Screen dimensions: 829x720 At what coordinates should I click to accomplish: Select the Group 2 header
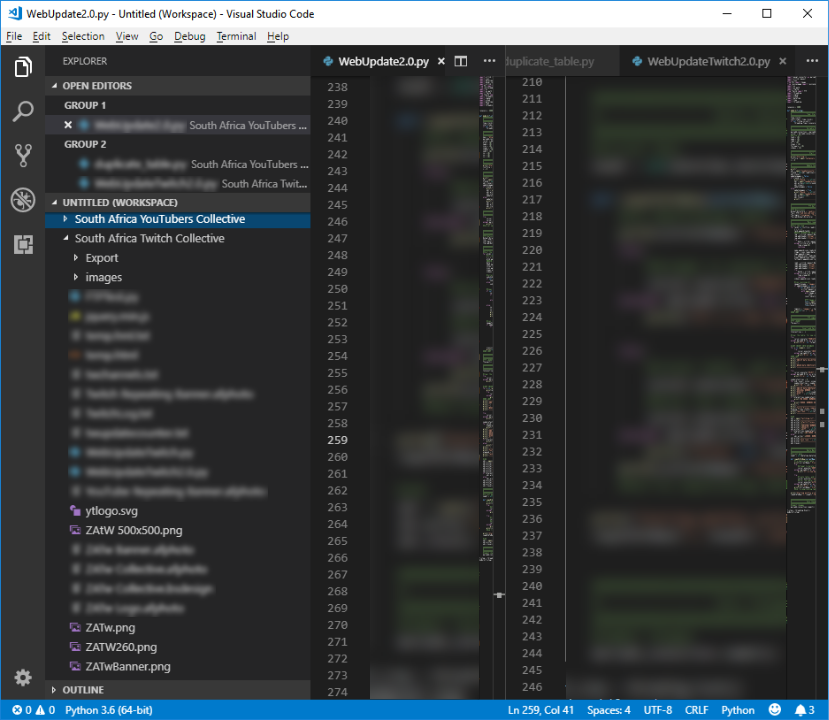178,144
